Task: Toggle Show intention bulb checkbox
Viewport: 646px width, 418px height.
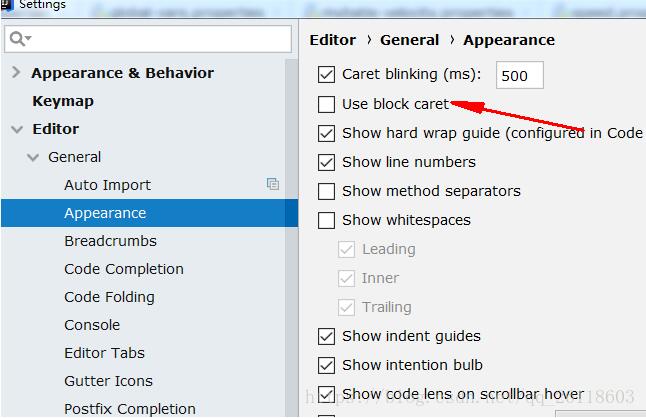Action: 326,365
